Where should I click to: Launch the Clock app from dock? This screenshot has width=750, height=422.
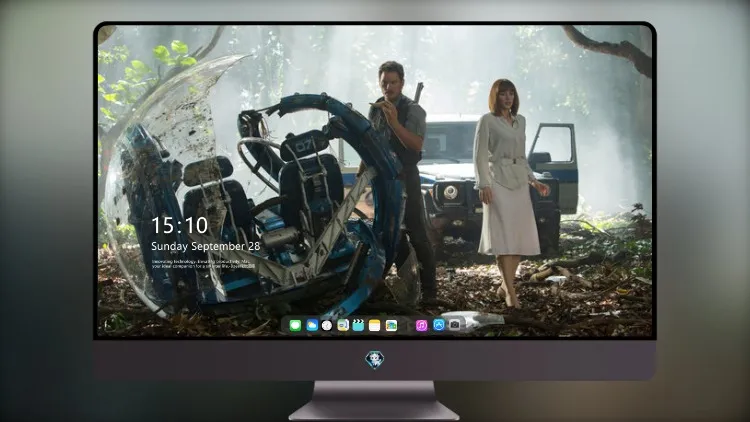327,326
